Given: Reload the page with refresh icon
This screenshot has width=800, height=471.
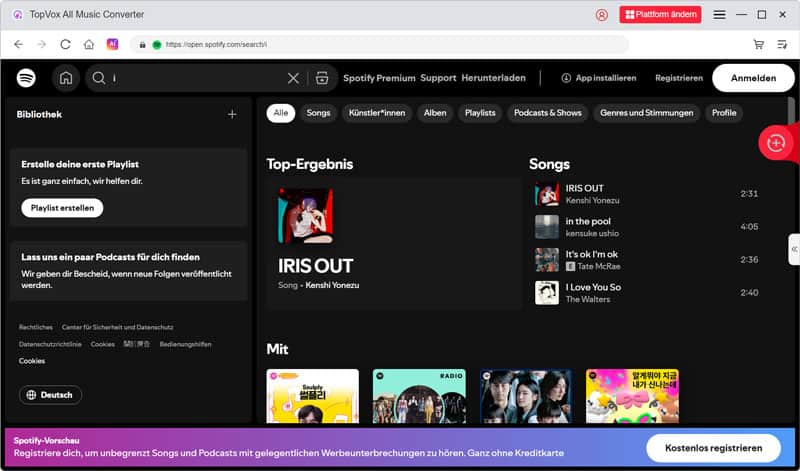Looking at the screenshot, I should point(65,44).
